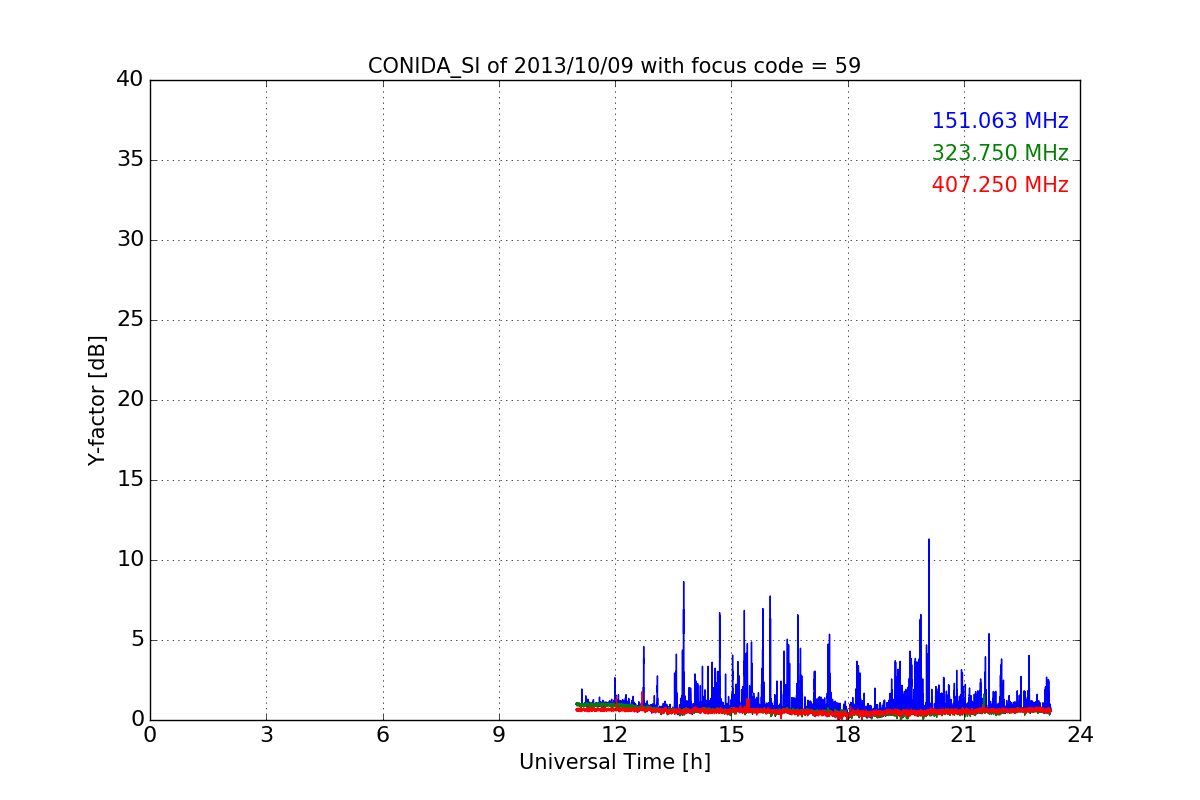Click the y-axis tick label 30
Viewport: 1200px width, 800px height.
pyautogui.click(x=130, y=240)
